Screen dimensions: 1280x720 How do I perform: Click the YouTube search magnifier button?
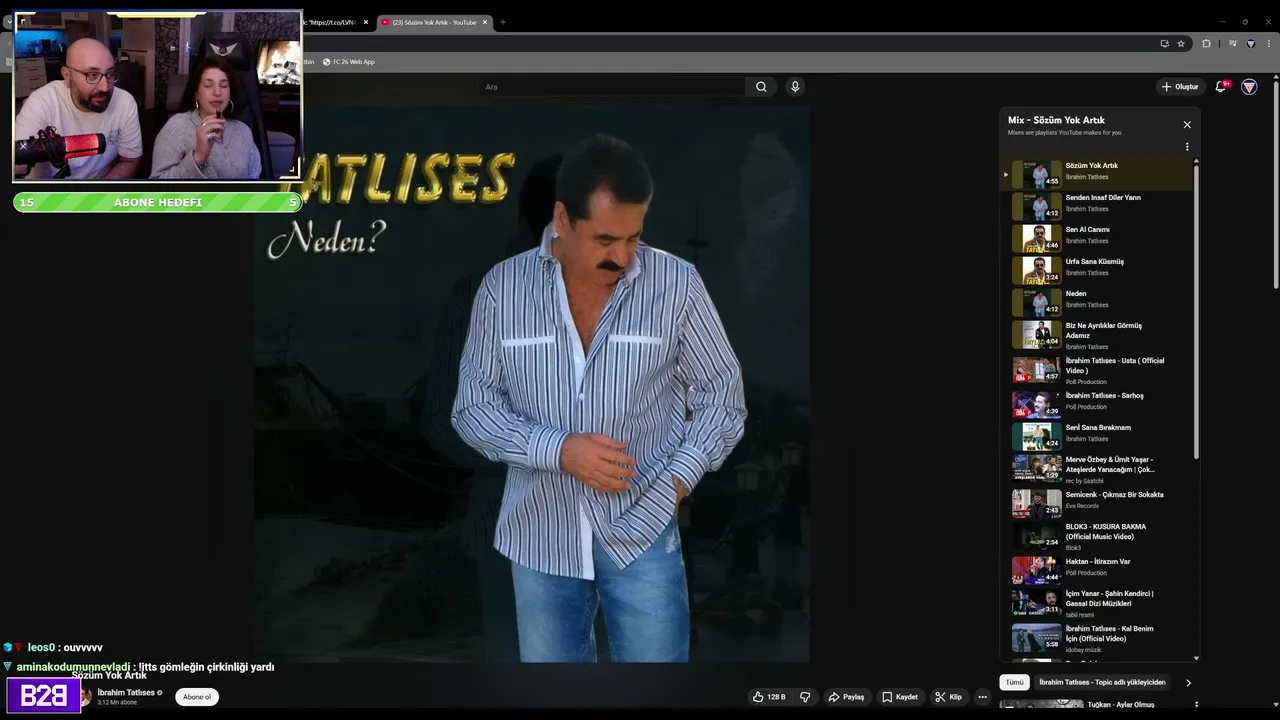(761, 87)
